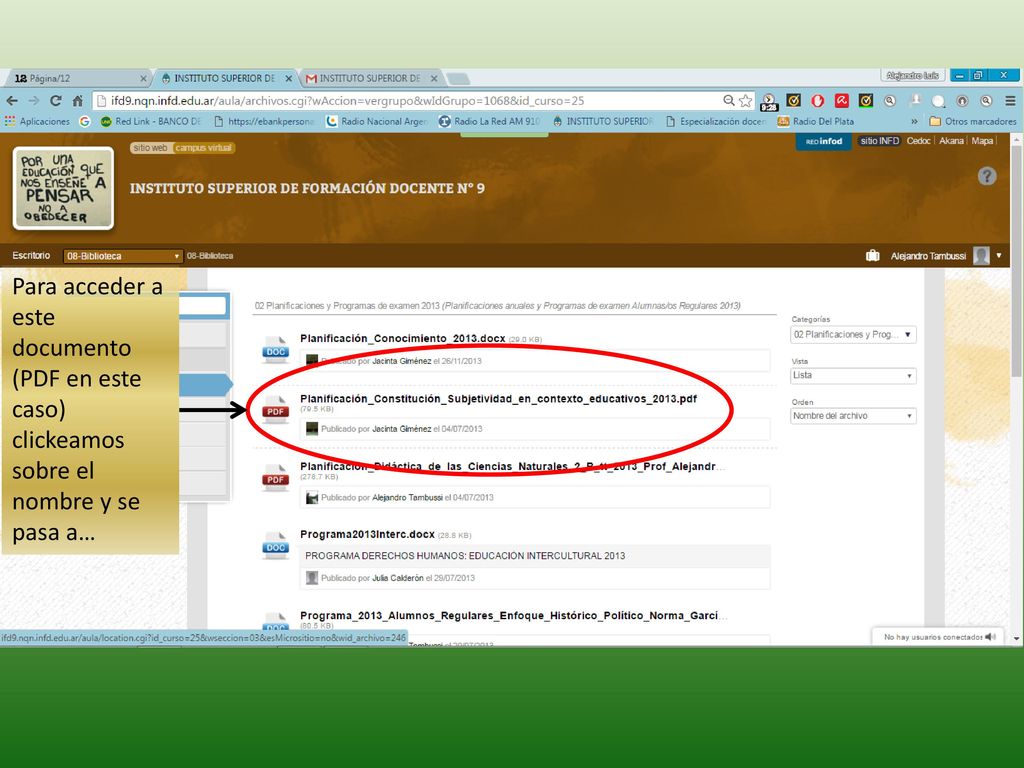Open the Radio La Red AM 910 bookmark
Image resolution: width=1024 pixels, height=768 pixels.
coord(490,121)
